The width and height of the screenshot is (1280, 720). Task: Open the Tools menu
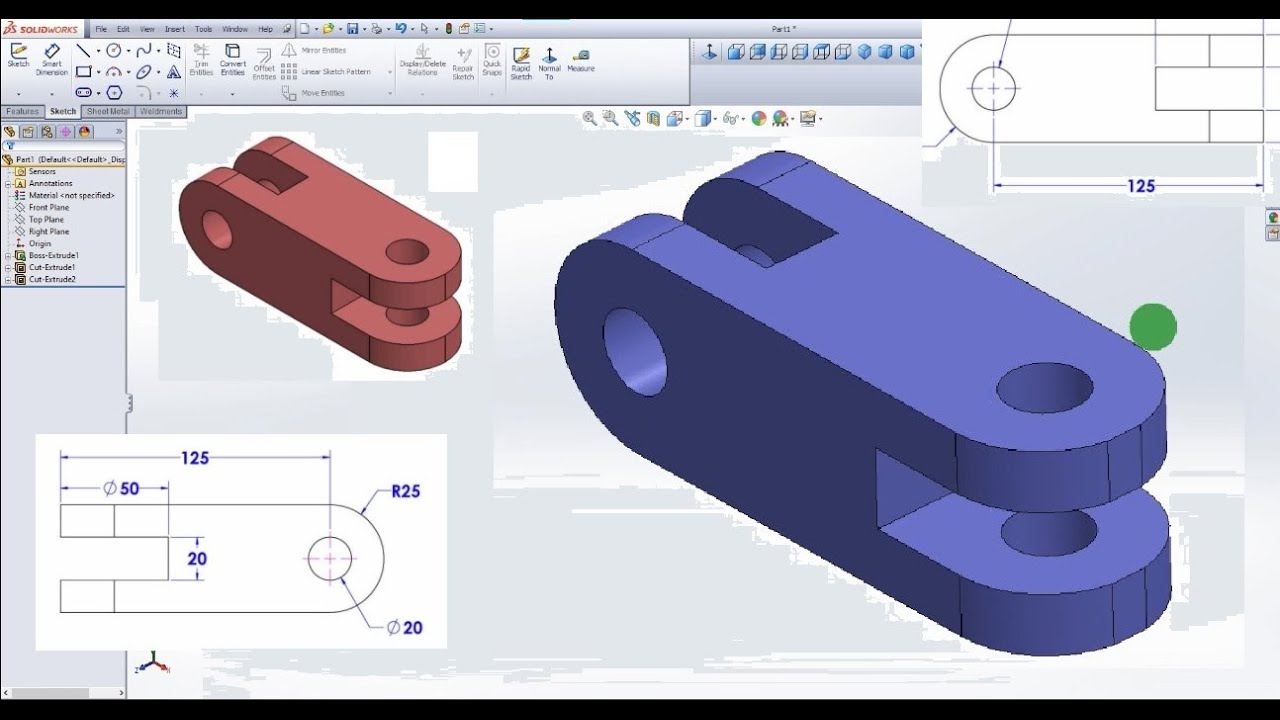pyautogui.click(x=203, y=29)
